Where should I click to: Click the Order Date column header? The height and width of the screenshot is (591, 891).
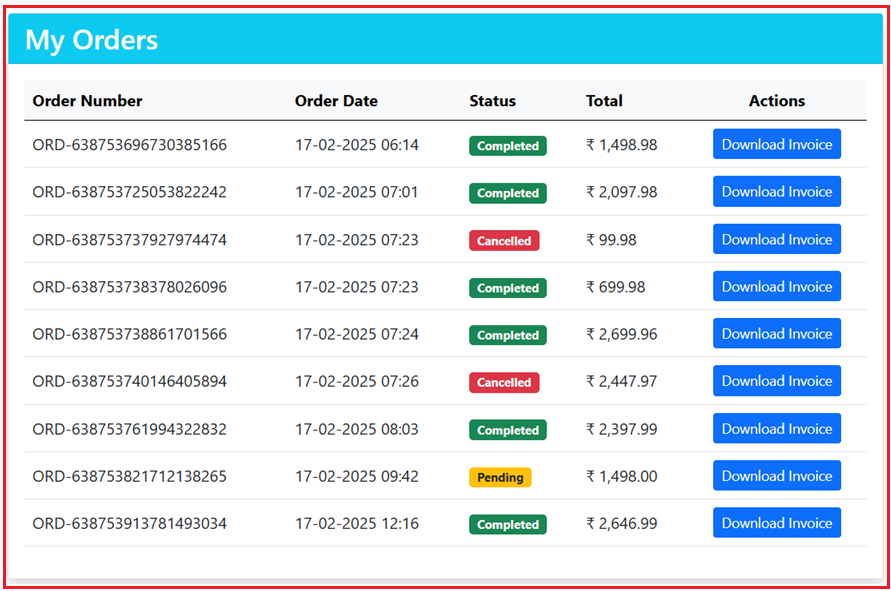click(x=336, y=101)
